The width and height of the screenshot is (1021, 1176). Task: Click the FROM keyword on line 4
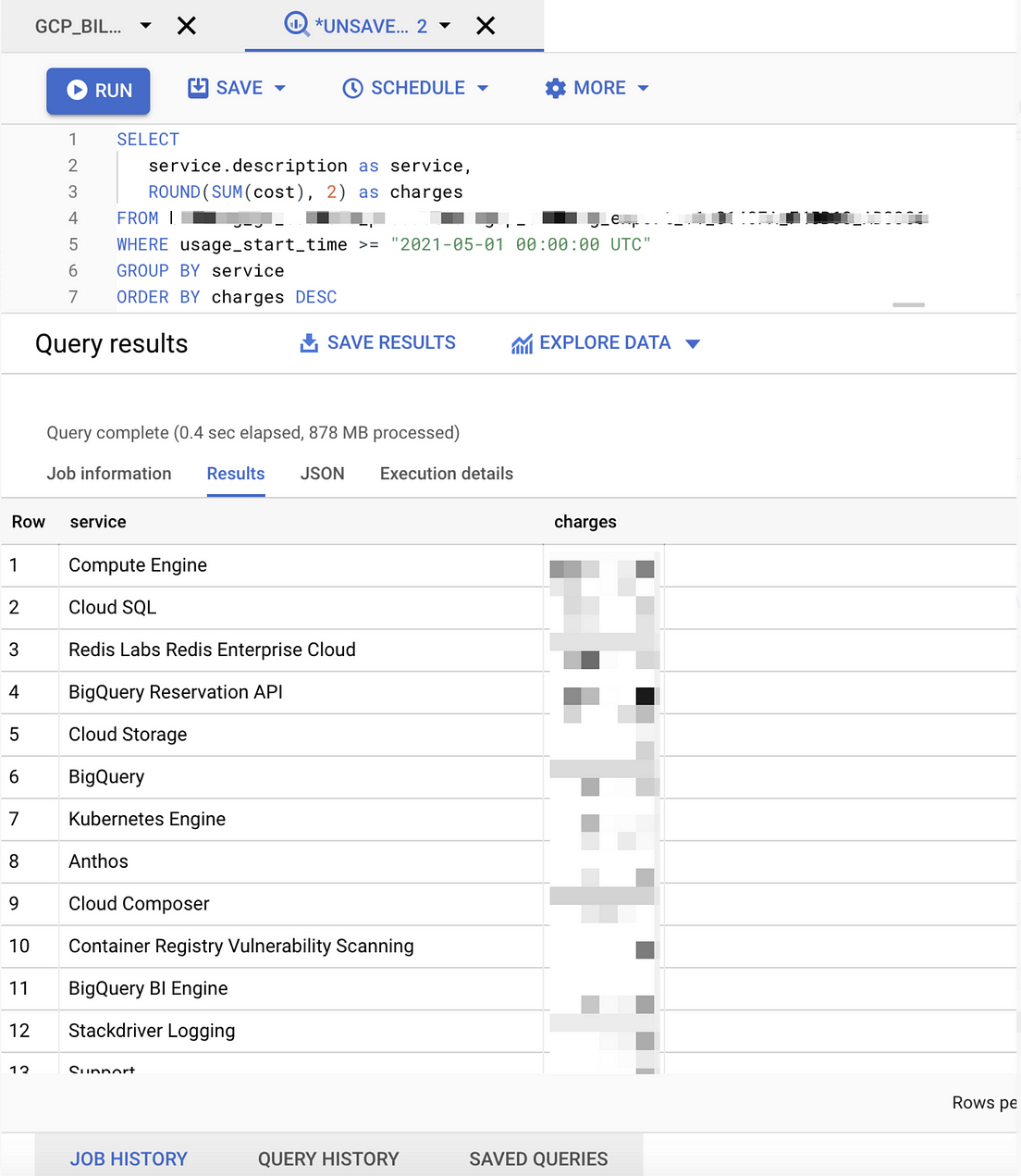pos(138,218)
